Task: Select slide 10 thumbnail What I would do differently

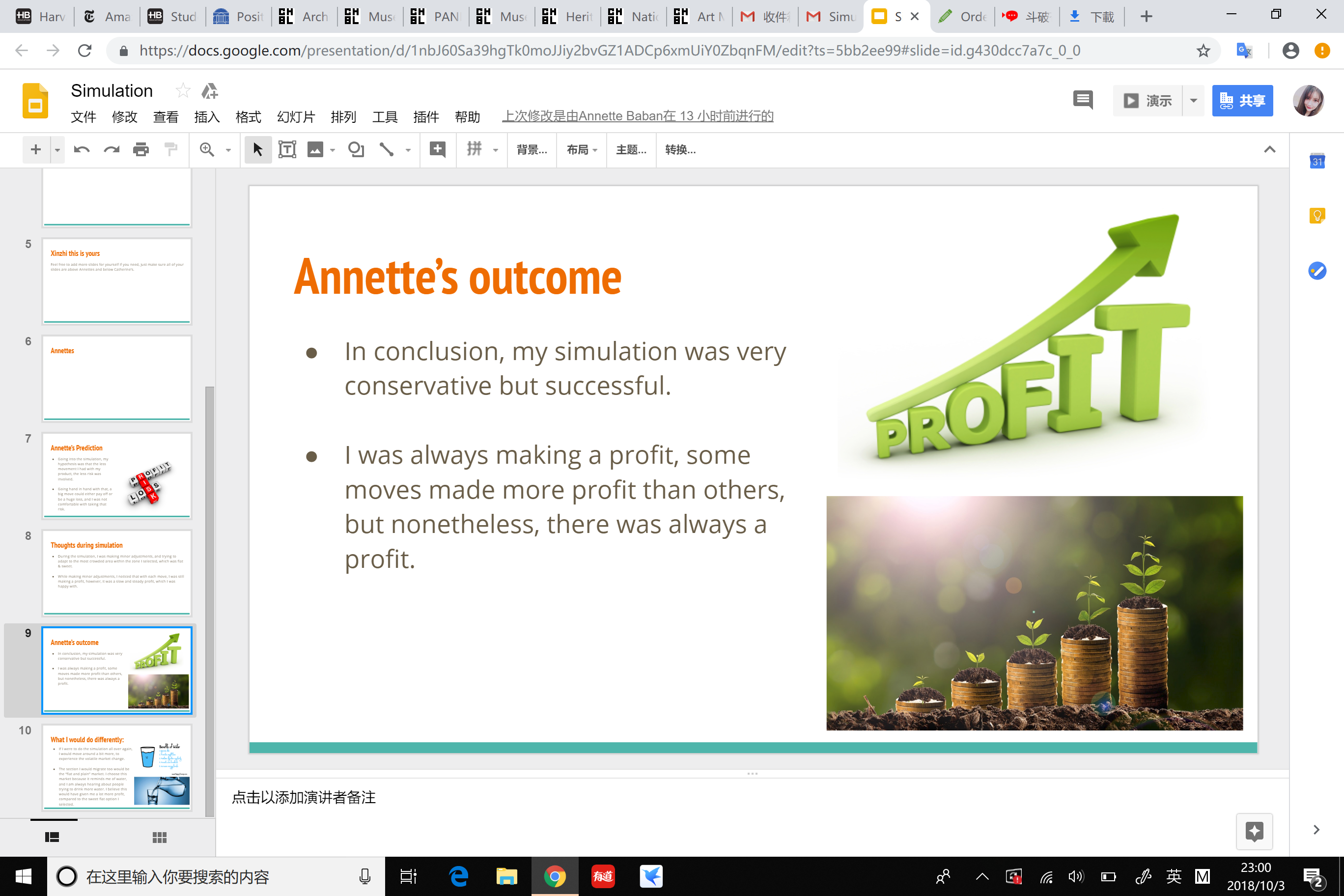Action: pos(116,767)
